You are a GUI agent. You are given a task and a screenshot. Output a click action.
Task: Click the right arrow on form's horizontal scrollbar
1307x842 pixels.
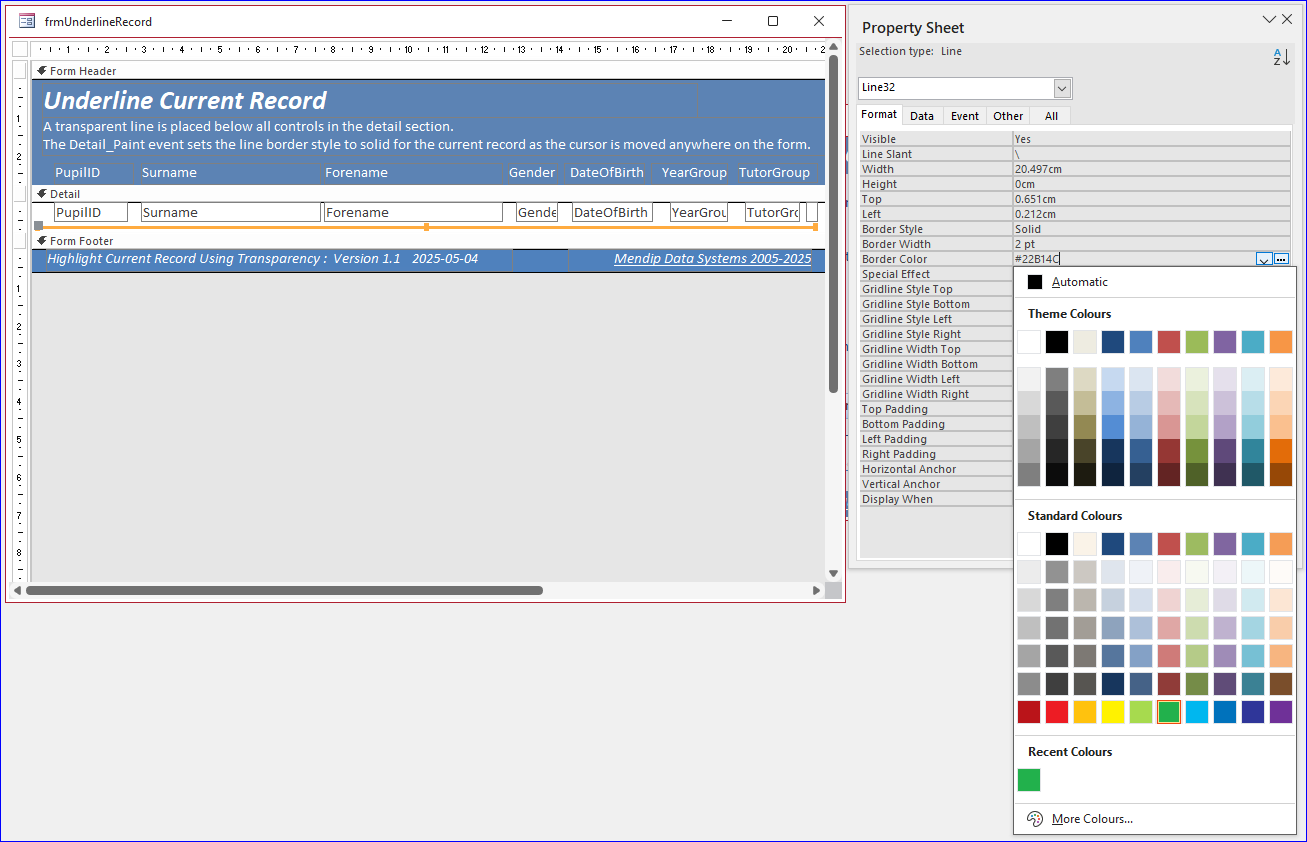coord(816,590)
